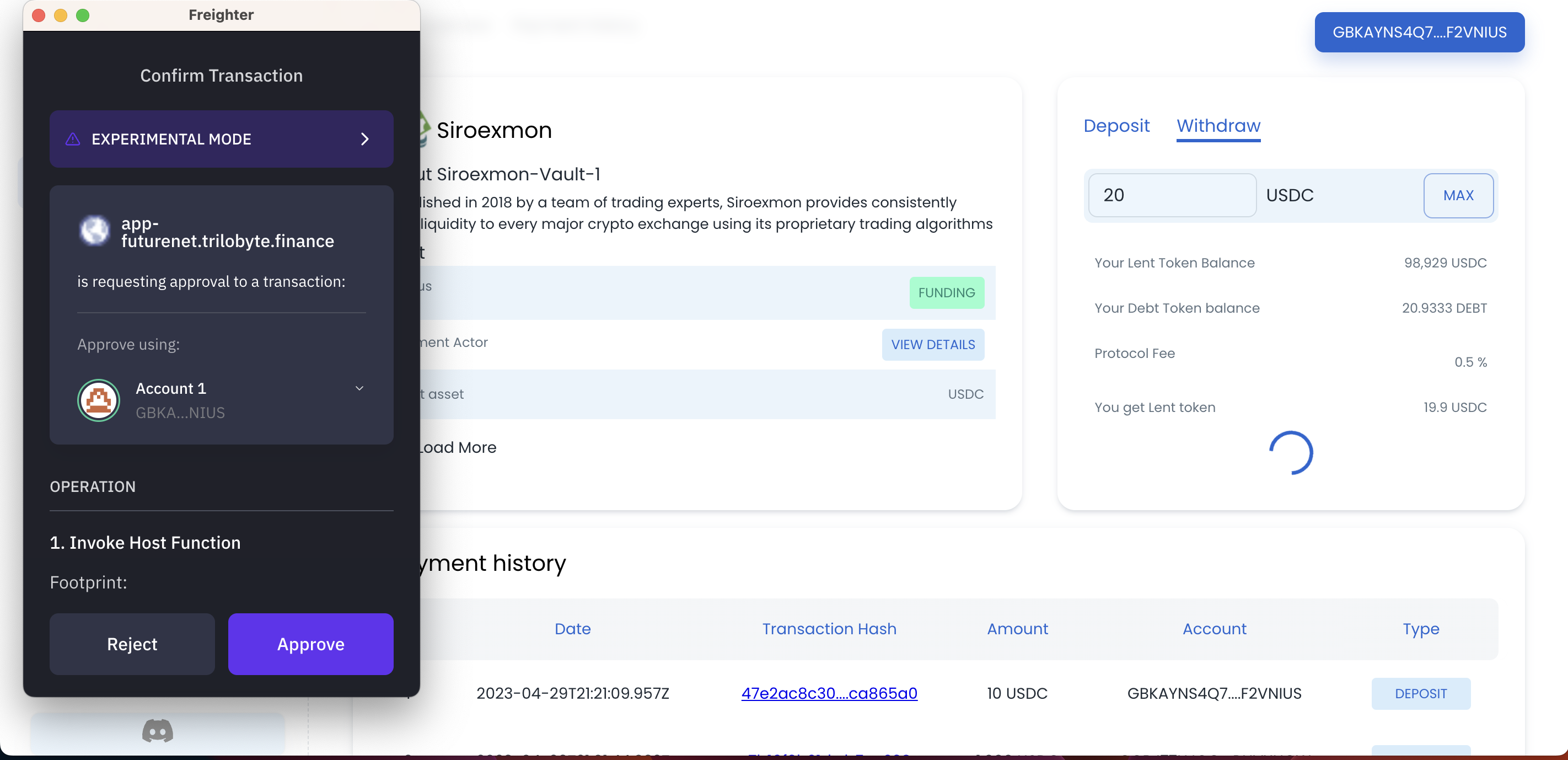Click the VIEW DETAILS button
Viewport: 1568px width, 760px height.
click(932, 345)
